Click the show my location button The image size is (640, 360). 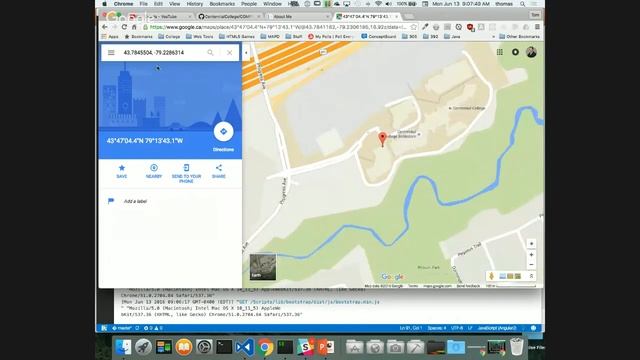(x=531, y=244)
